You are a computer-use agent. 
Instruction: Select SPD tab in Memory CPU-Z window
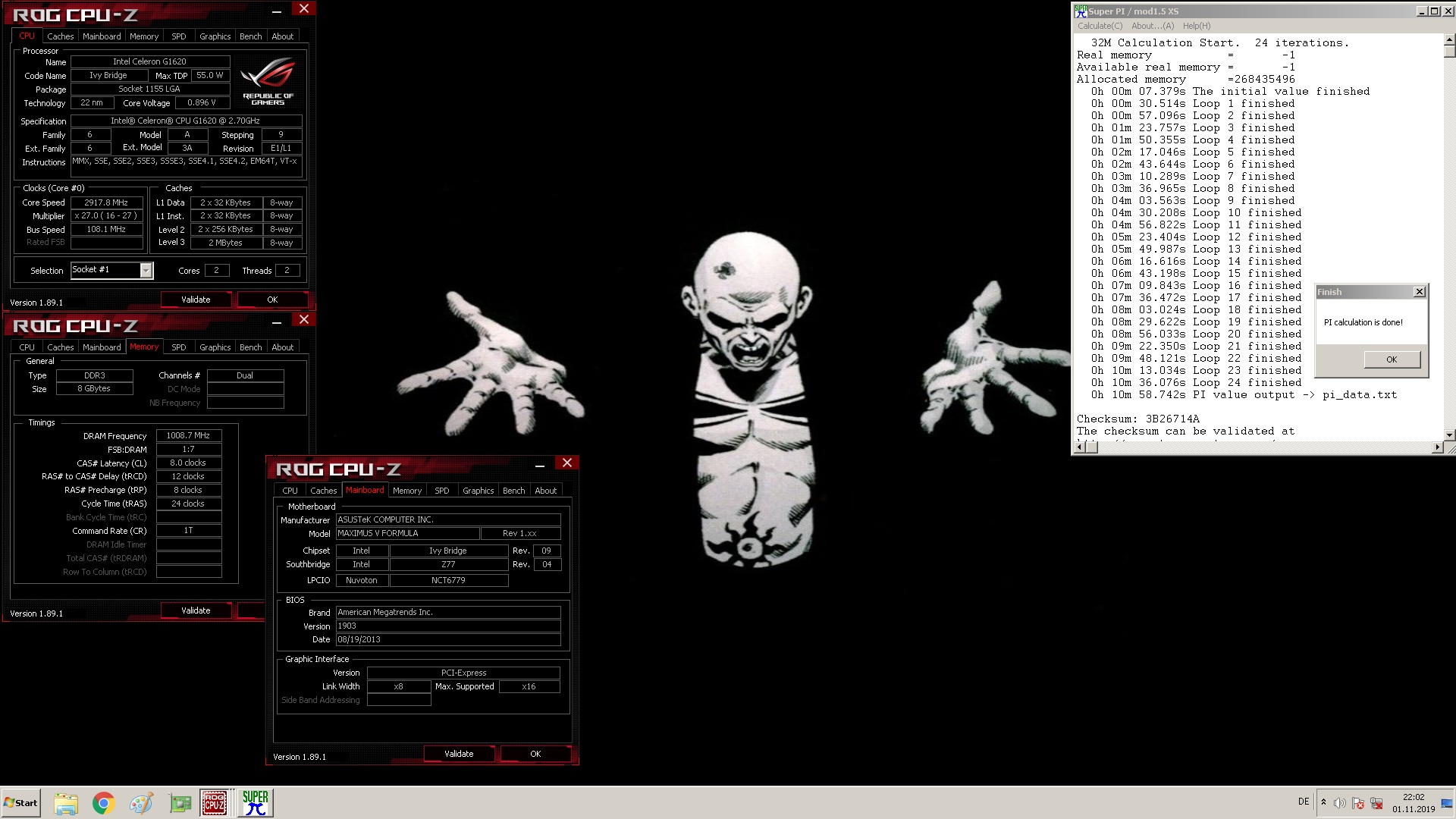pyautogui.click(x=179, y=347)
